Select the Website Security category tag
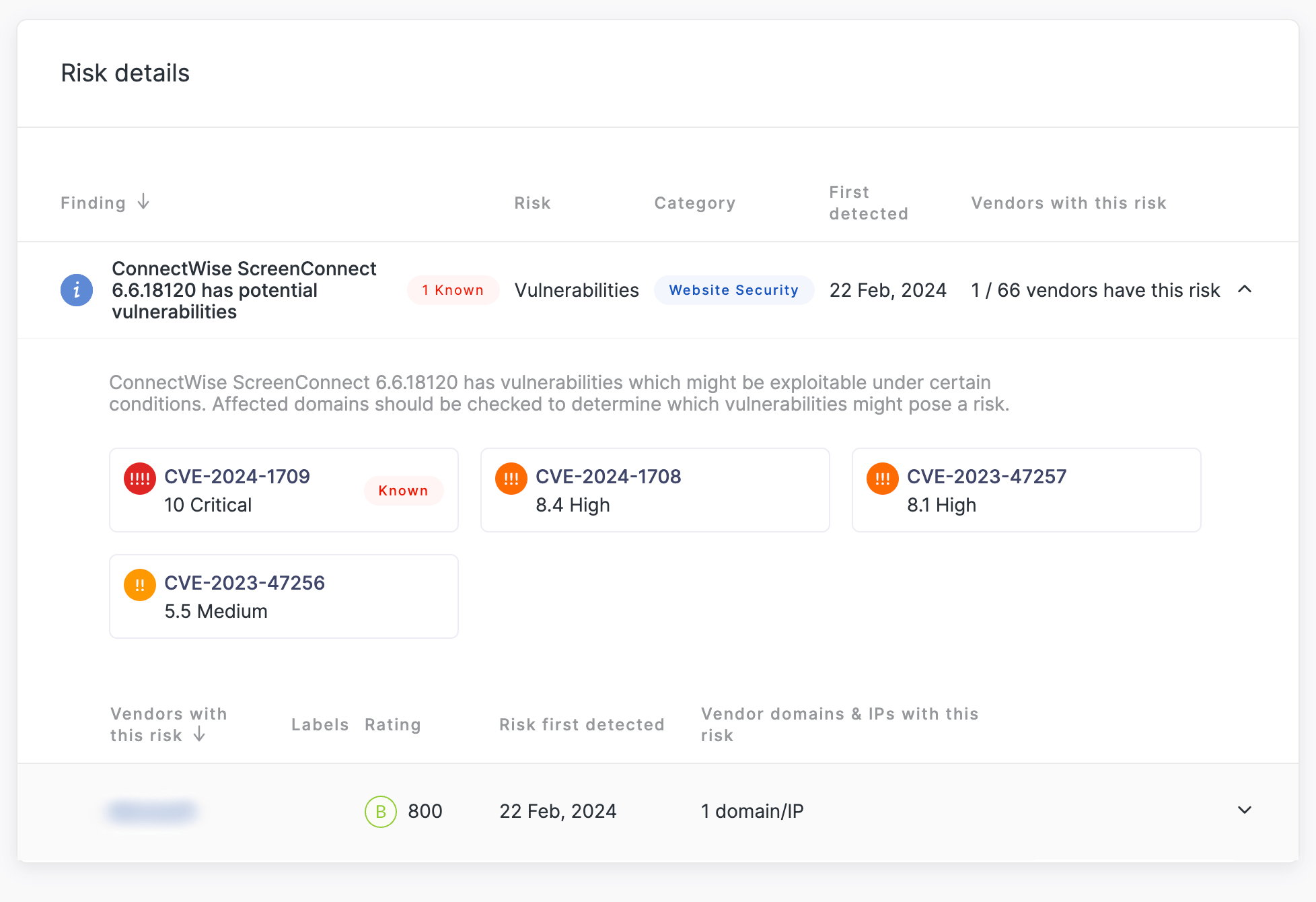This screenshot has height=902, width=1316. point(733,290)
